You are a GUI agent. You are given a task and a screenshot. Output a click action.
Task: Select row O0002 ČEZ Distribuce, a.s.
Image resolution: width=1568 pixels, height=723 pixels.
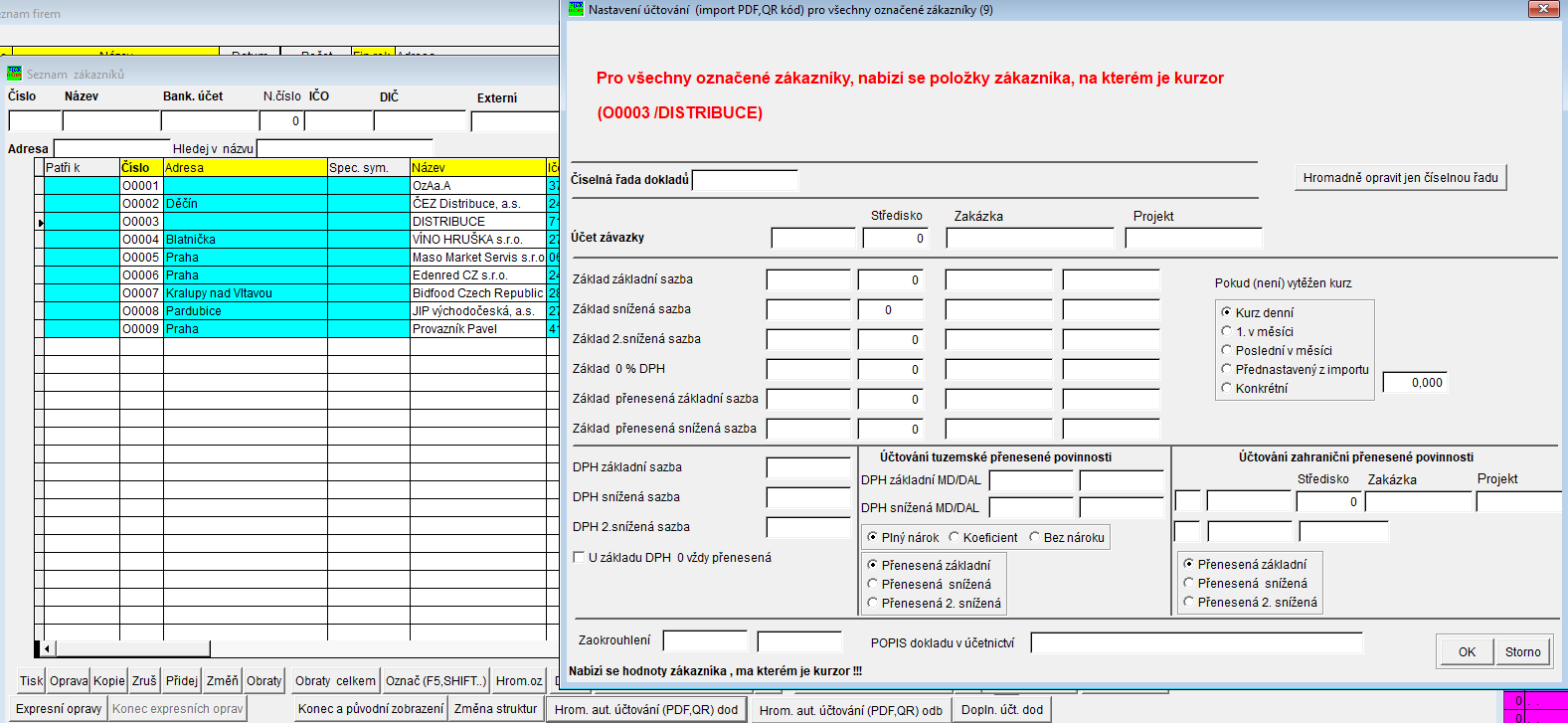[296, 203]
